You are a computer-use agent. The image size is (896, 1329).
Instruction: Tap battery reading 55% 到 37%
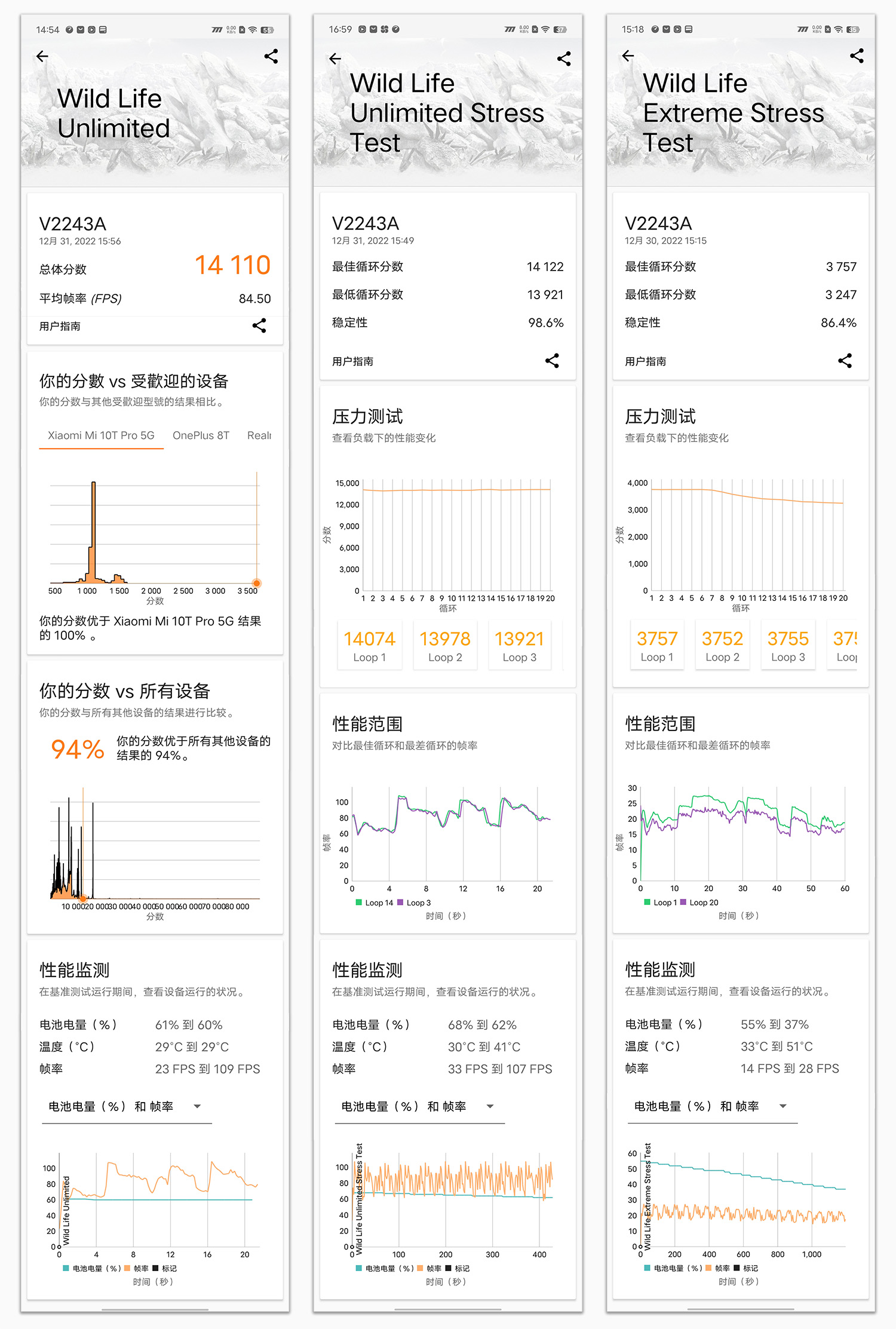point(775,1024)
